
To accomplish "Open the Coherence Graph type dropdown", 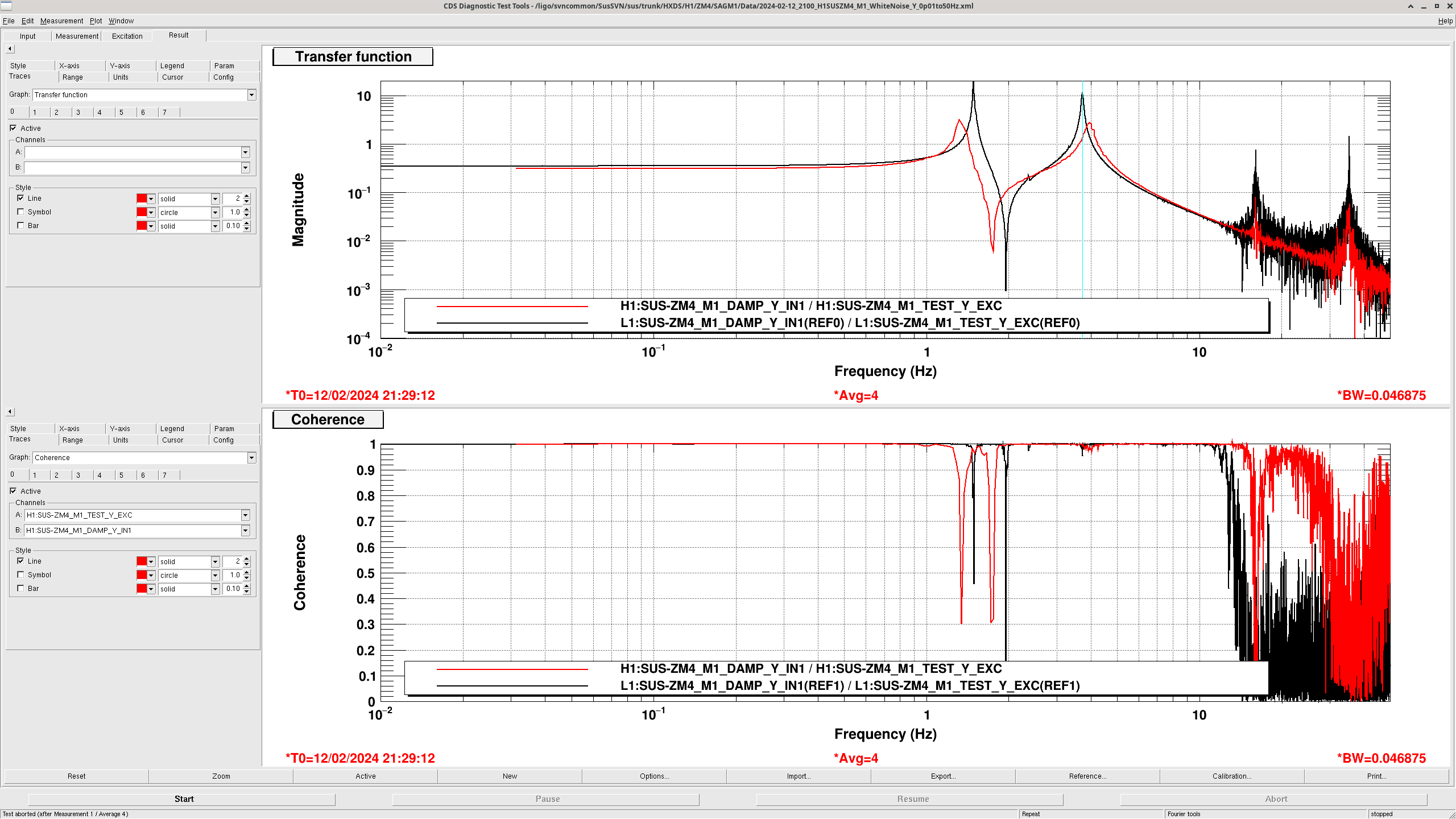I will (251, 458).
